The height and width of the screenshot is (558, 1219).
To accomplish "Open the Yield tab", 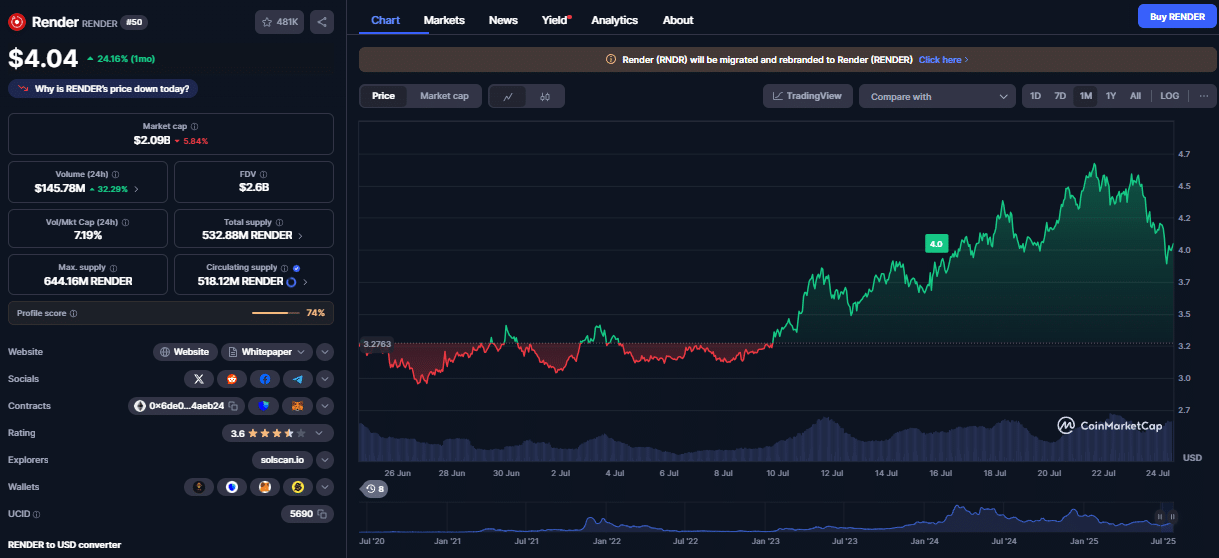I will [556, 20].
